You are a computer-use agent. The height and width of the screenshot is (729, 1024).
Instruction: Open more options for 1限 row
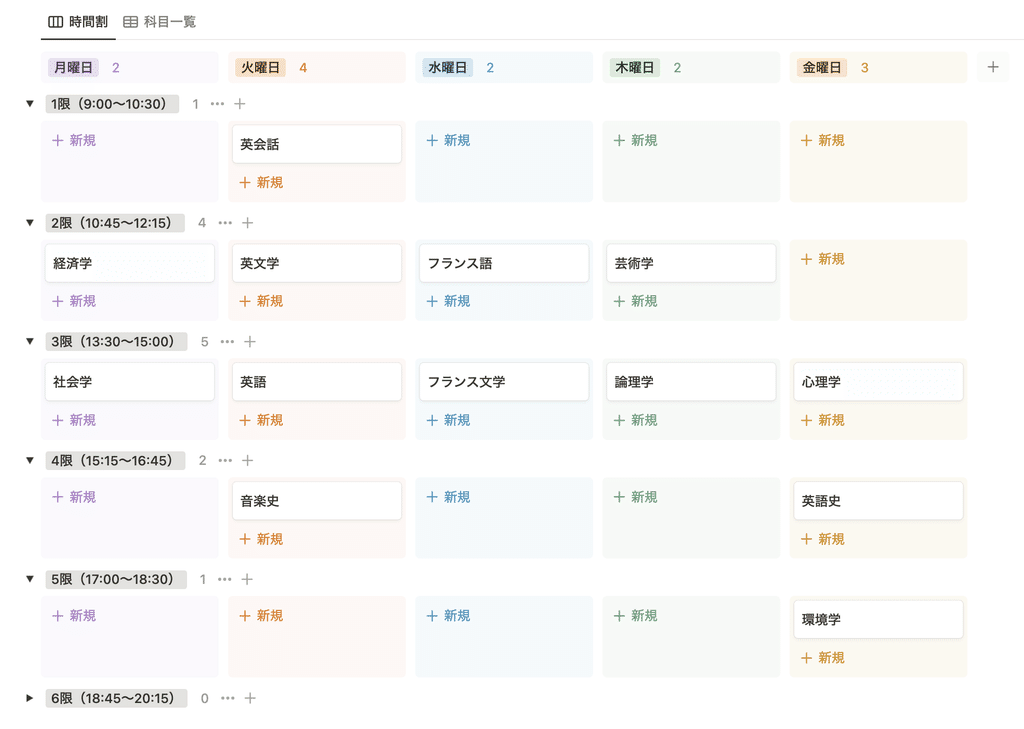click(217, 104)
